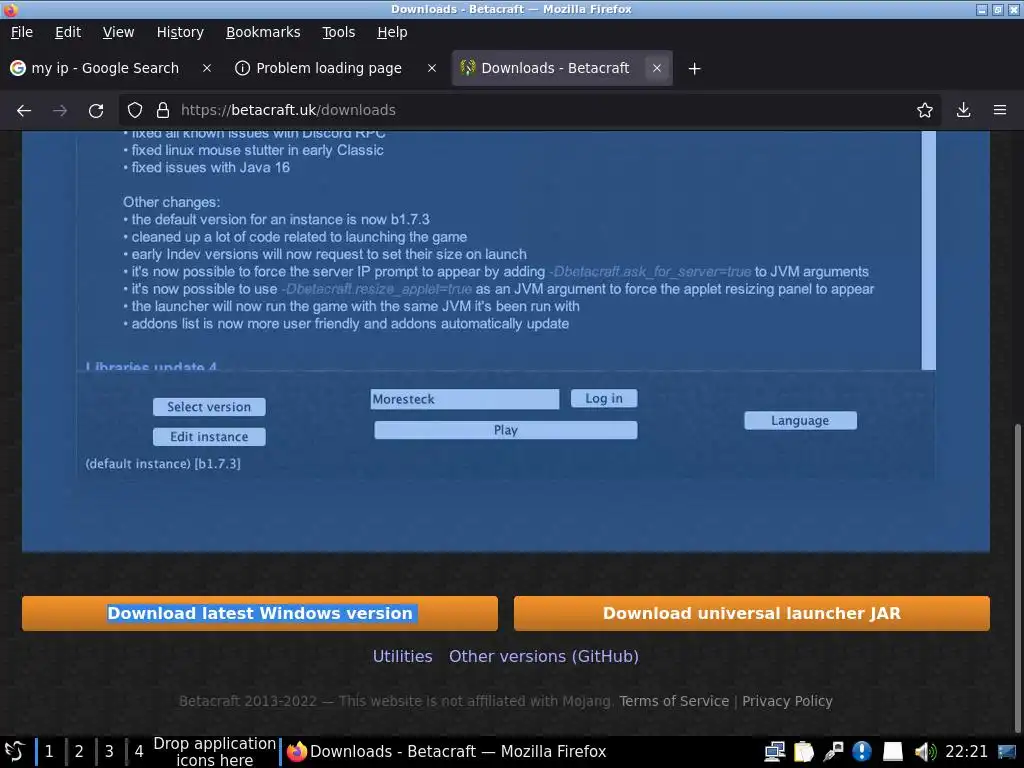1024x768 pixels.
Task: Click the forward navigation arrow
Action: (60, 110)
